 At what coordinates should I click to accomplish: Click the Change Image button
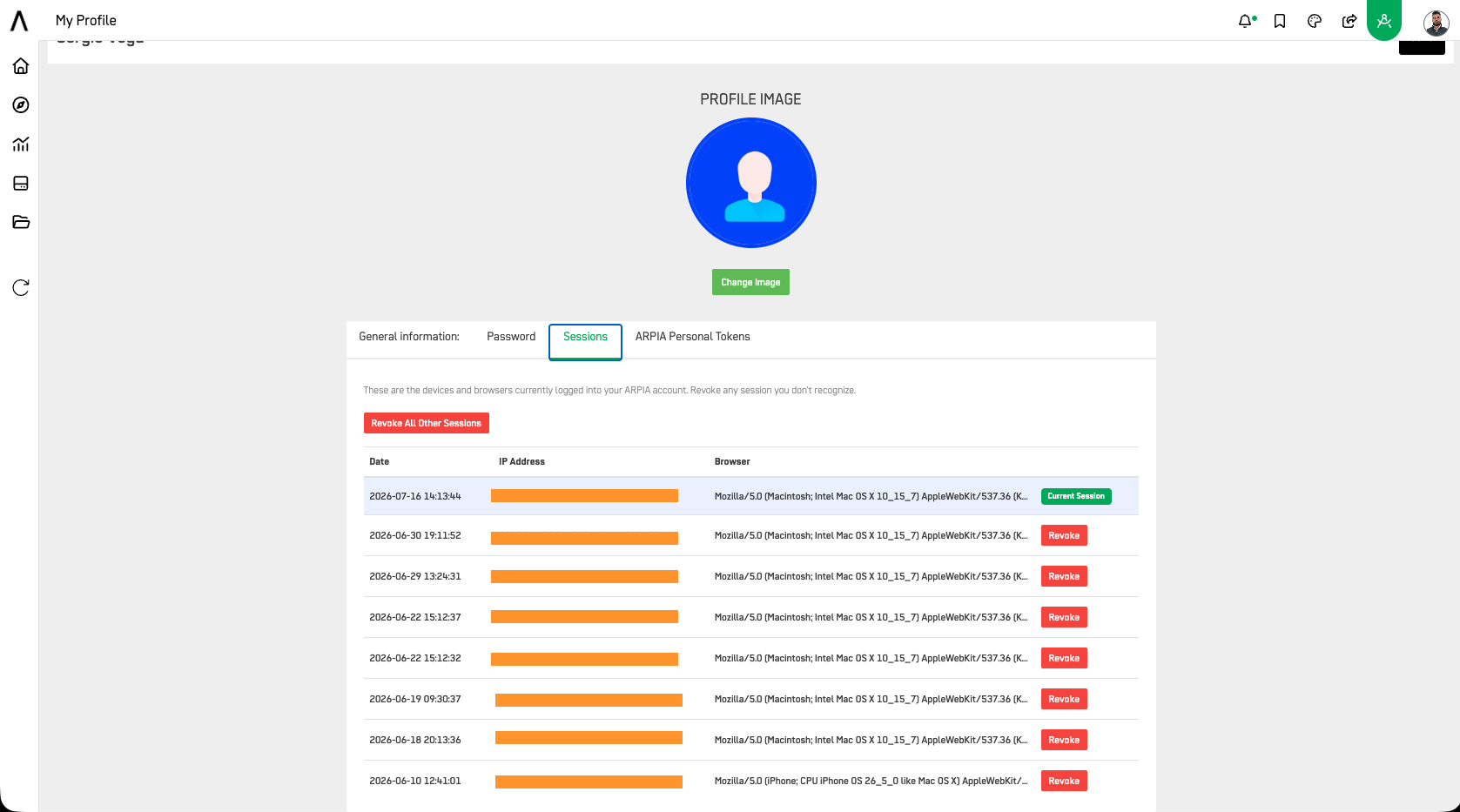tap(750, 282)
